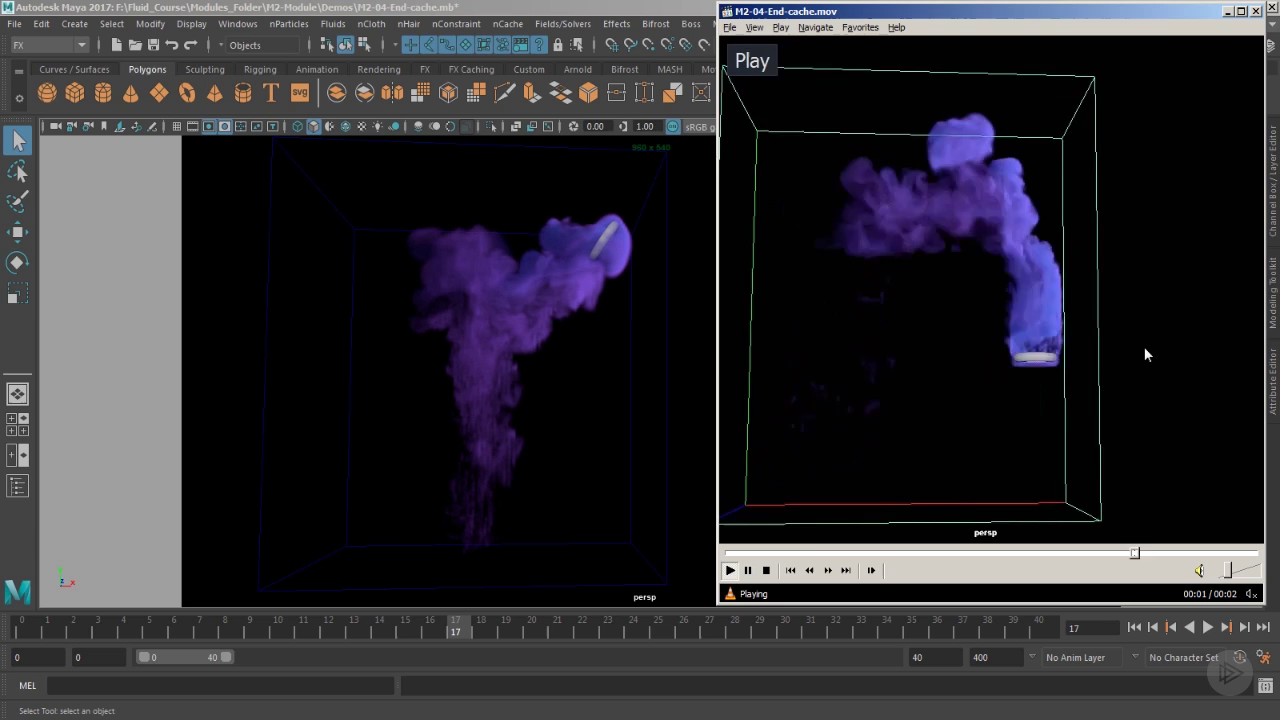Click the Open scene folder icon
The width and height of the screenshot is (1280, 720).
click(135, 45)
